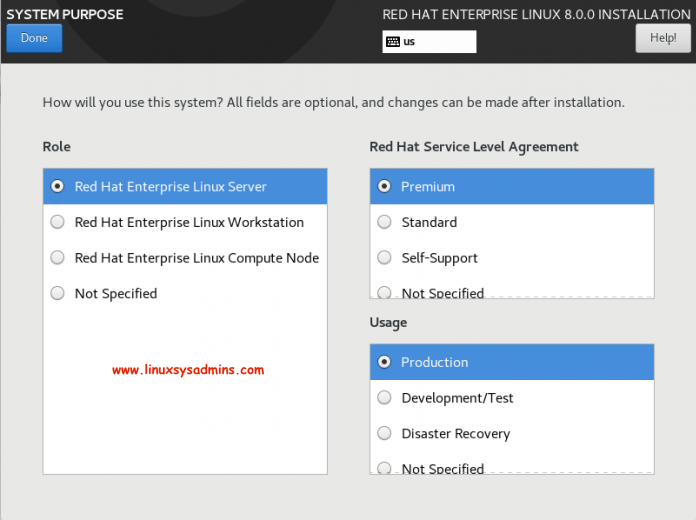Select Red Hat Enterprise Linux Workstation role
Screen dimensions: 696x520
[185, 222]
